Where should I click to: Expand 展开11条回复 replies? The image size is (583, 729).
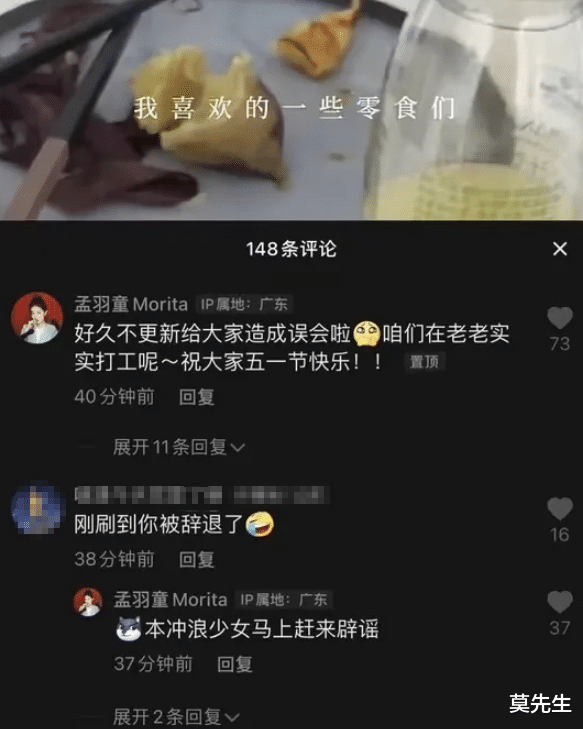point(179,447)
